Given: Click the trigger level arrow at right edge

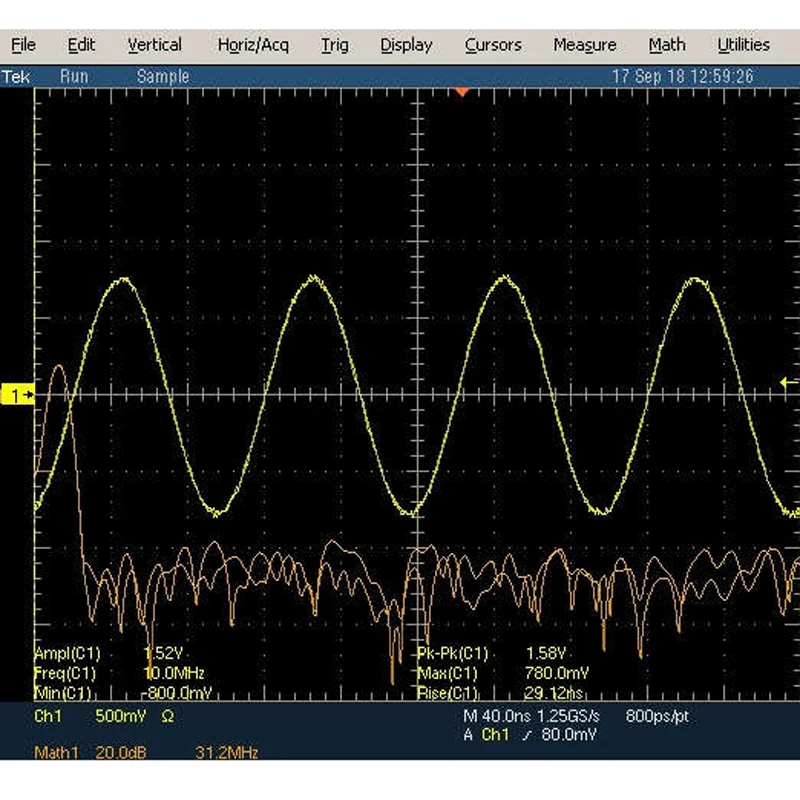Looking at the screenshot, I should (x=789, y=383).
